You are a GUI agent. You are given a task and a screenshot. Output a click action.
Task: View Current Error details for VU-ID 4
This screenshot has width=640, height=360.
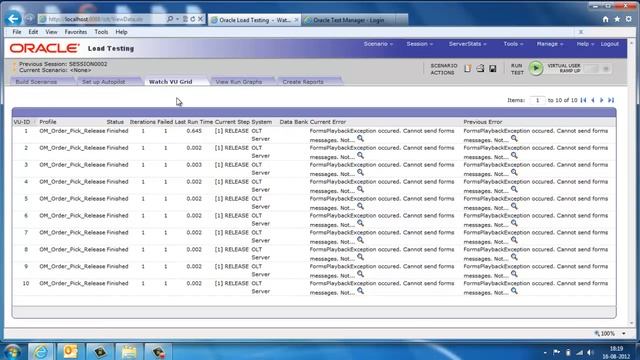(x=360, y=189)
